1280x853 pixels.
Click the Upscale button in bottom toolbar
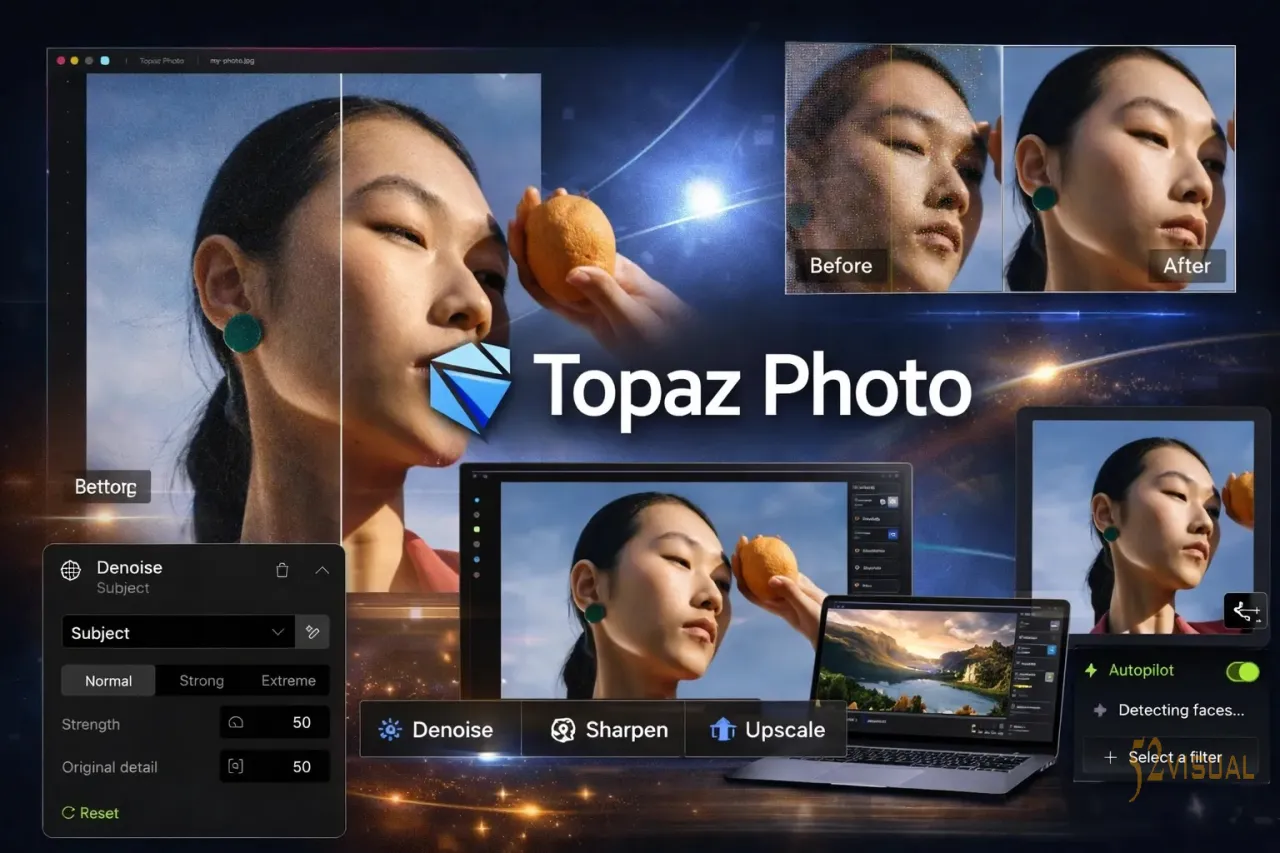767,730
